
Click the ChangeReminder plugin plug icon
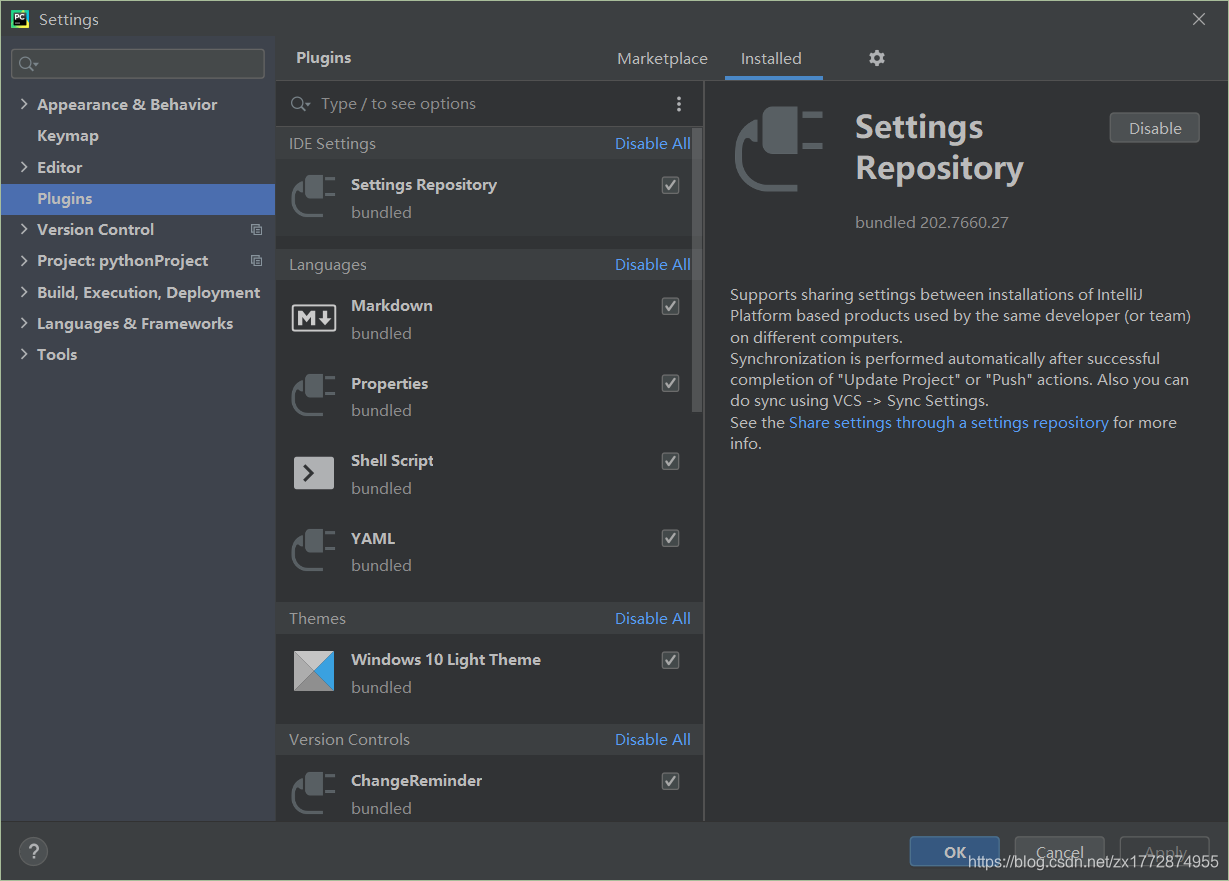point(313,793)
